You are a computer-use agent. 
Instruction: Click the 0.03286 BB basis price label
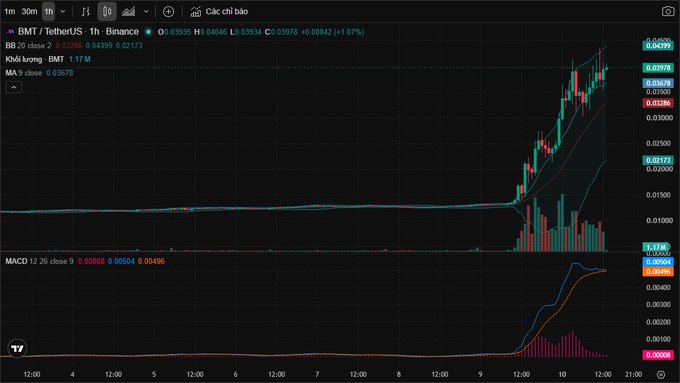coord(658,103)
